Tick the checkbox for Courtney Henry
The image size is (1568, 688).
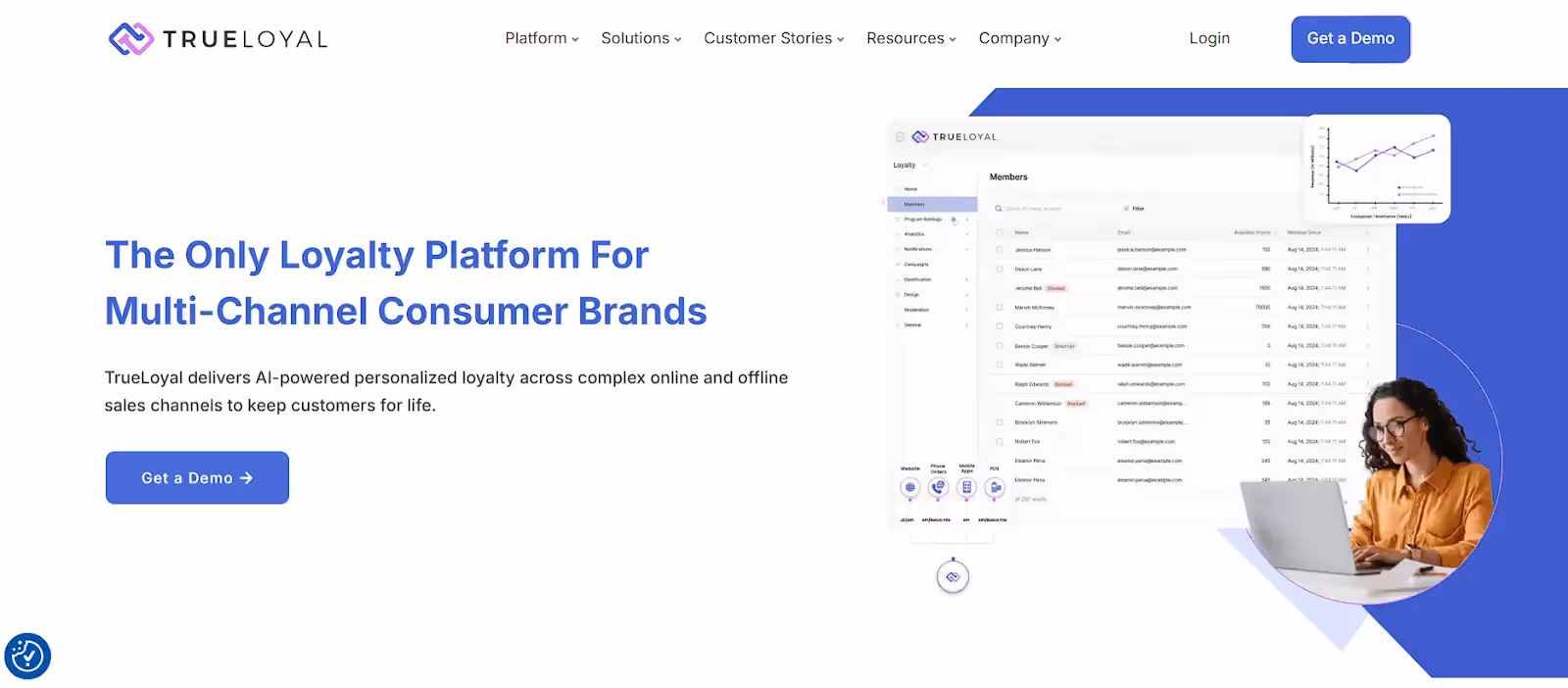[x=1000, y=326]
